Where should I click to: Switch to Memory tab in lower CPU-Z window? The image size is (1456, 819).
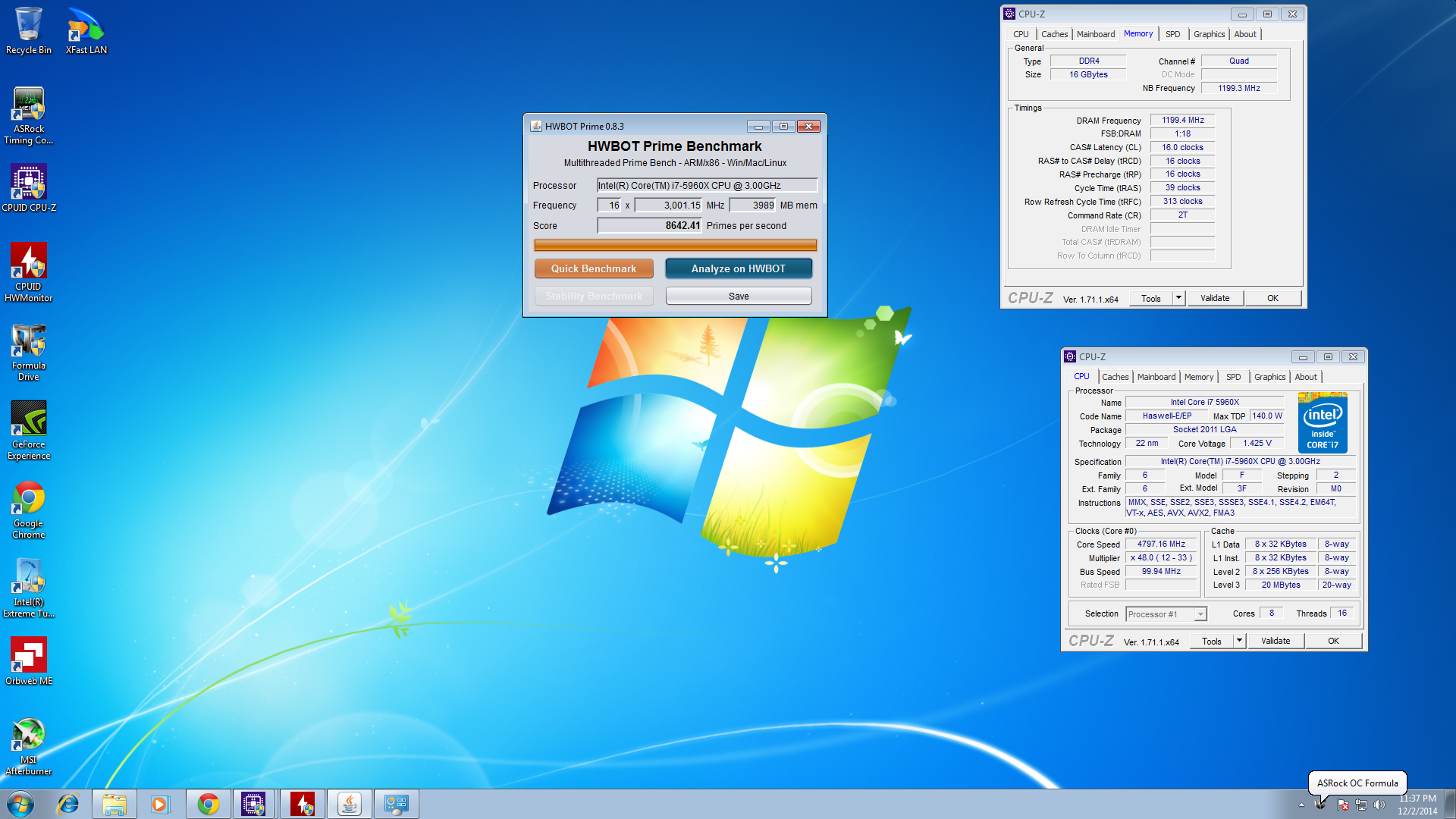(x=1199, y=377)
